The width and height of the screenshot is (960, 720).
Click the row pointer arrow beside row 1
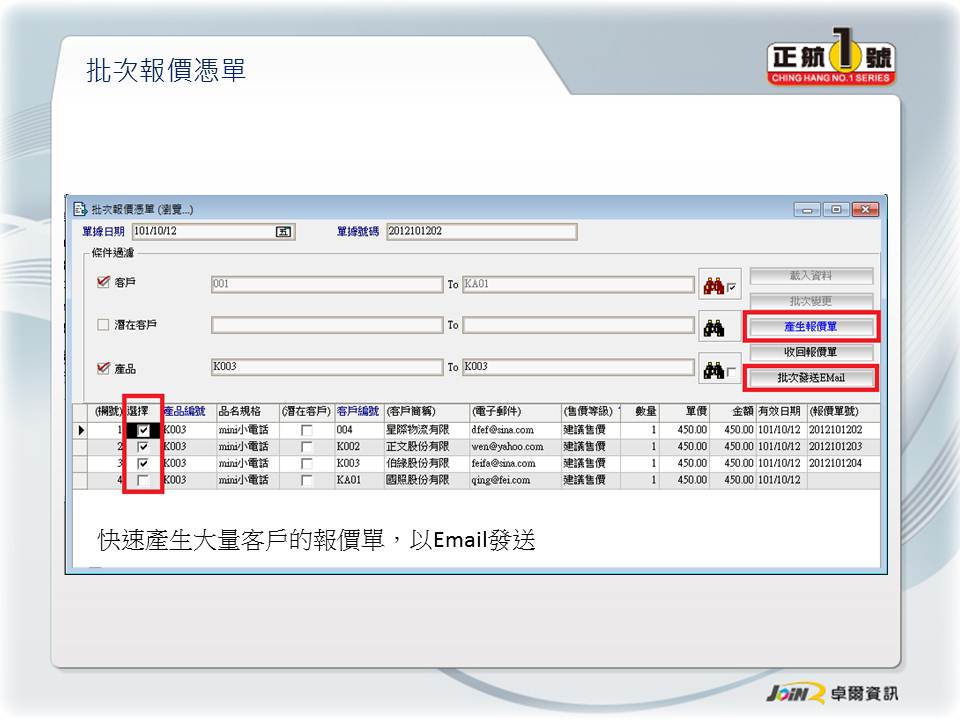81,430
